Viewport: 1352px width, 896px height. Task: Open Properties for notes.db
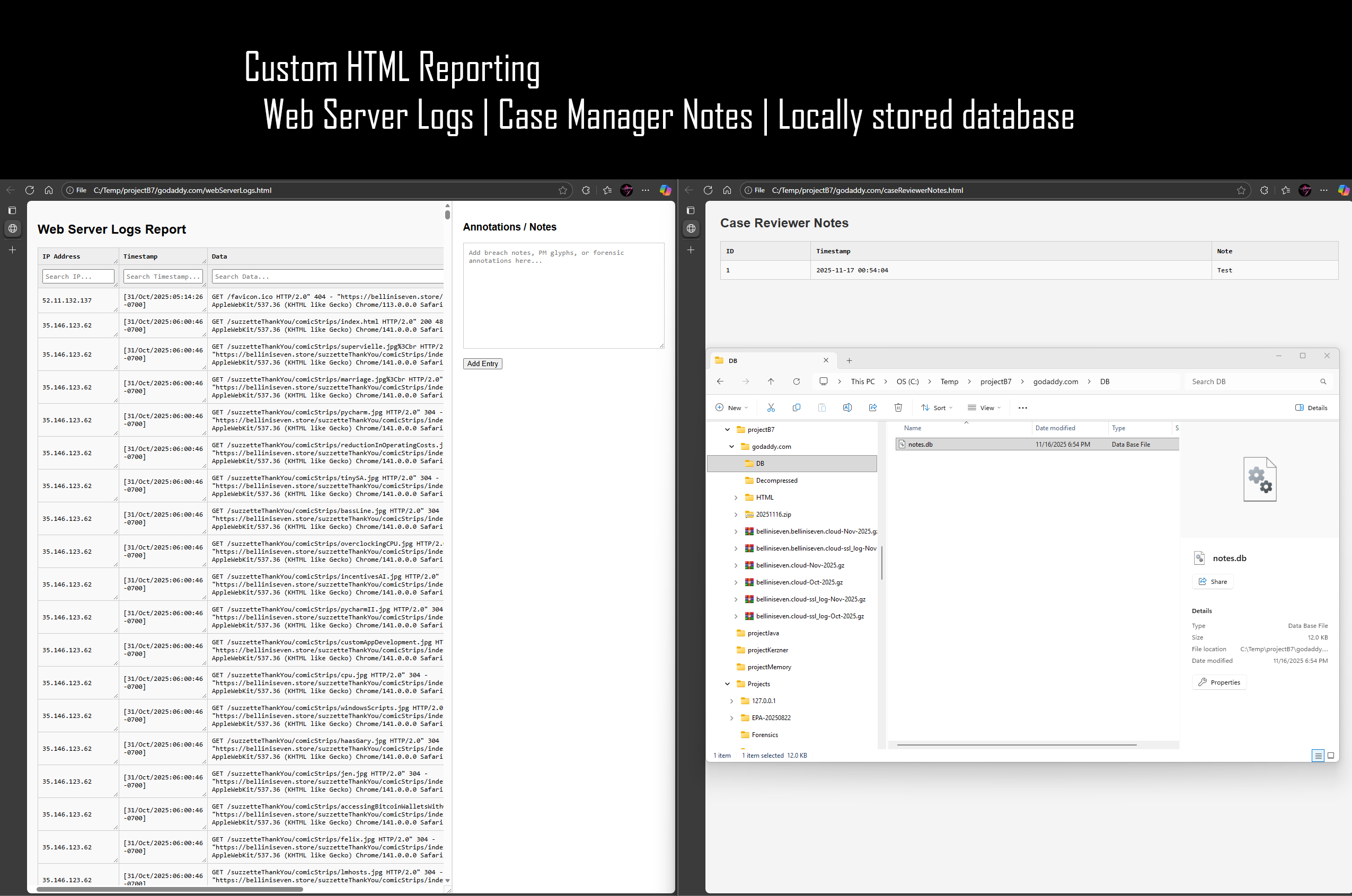point(1219,682)
